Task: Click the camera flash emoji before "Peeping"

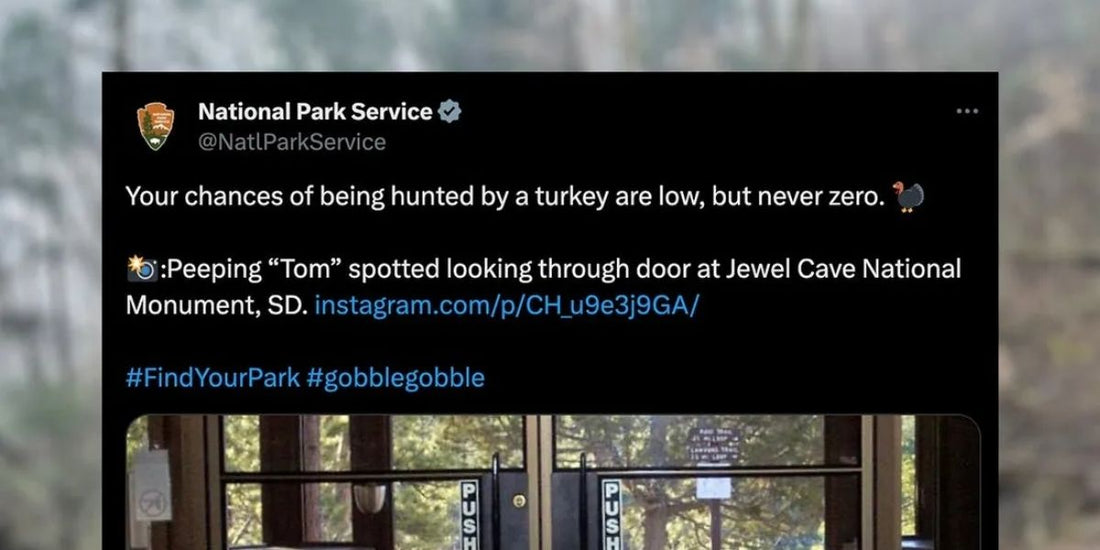Action: click(142, 268)
